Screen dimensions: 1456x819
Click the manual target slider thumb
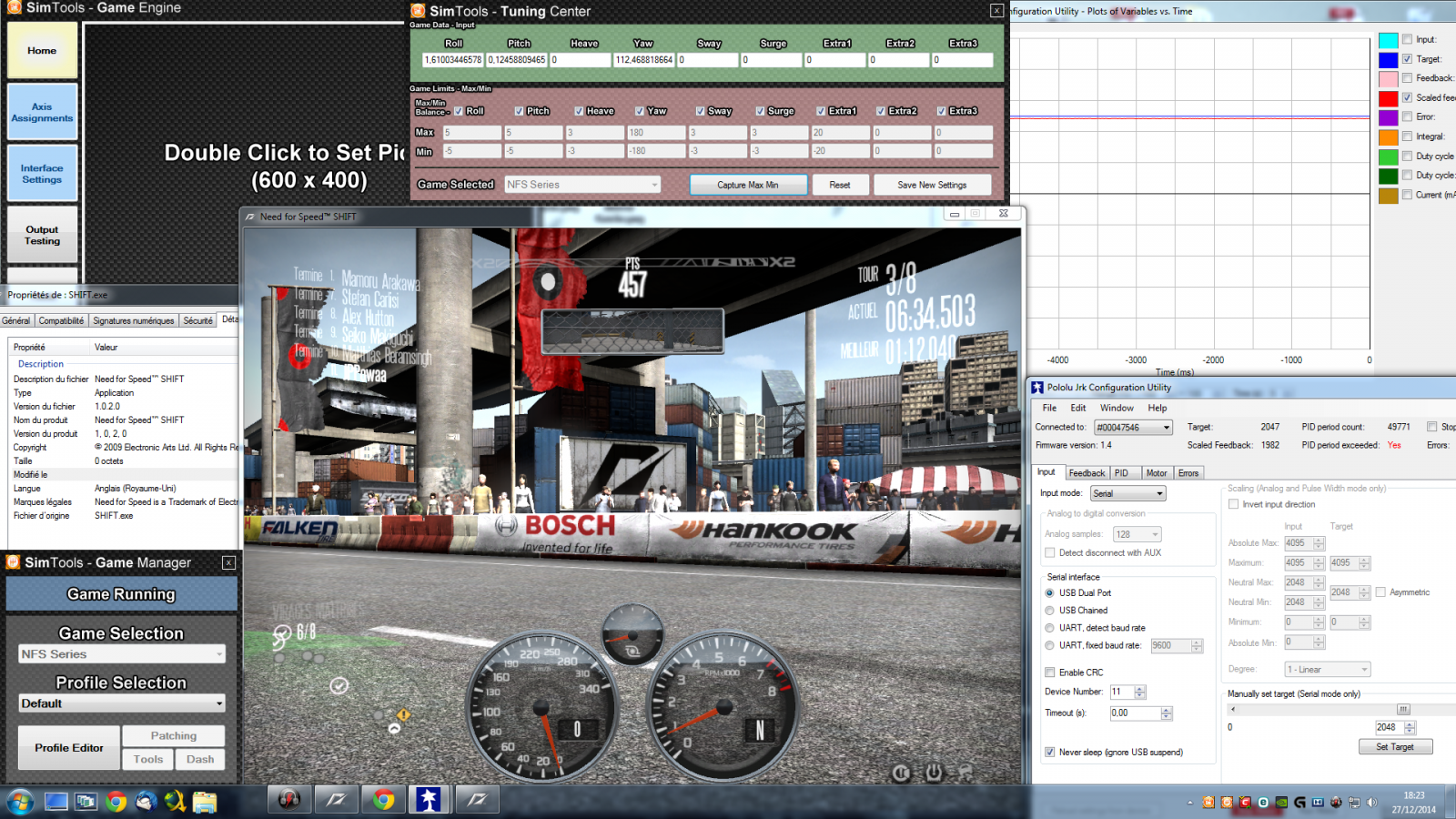tap(1403, 709)
